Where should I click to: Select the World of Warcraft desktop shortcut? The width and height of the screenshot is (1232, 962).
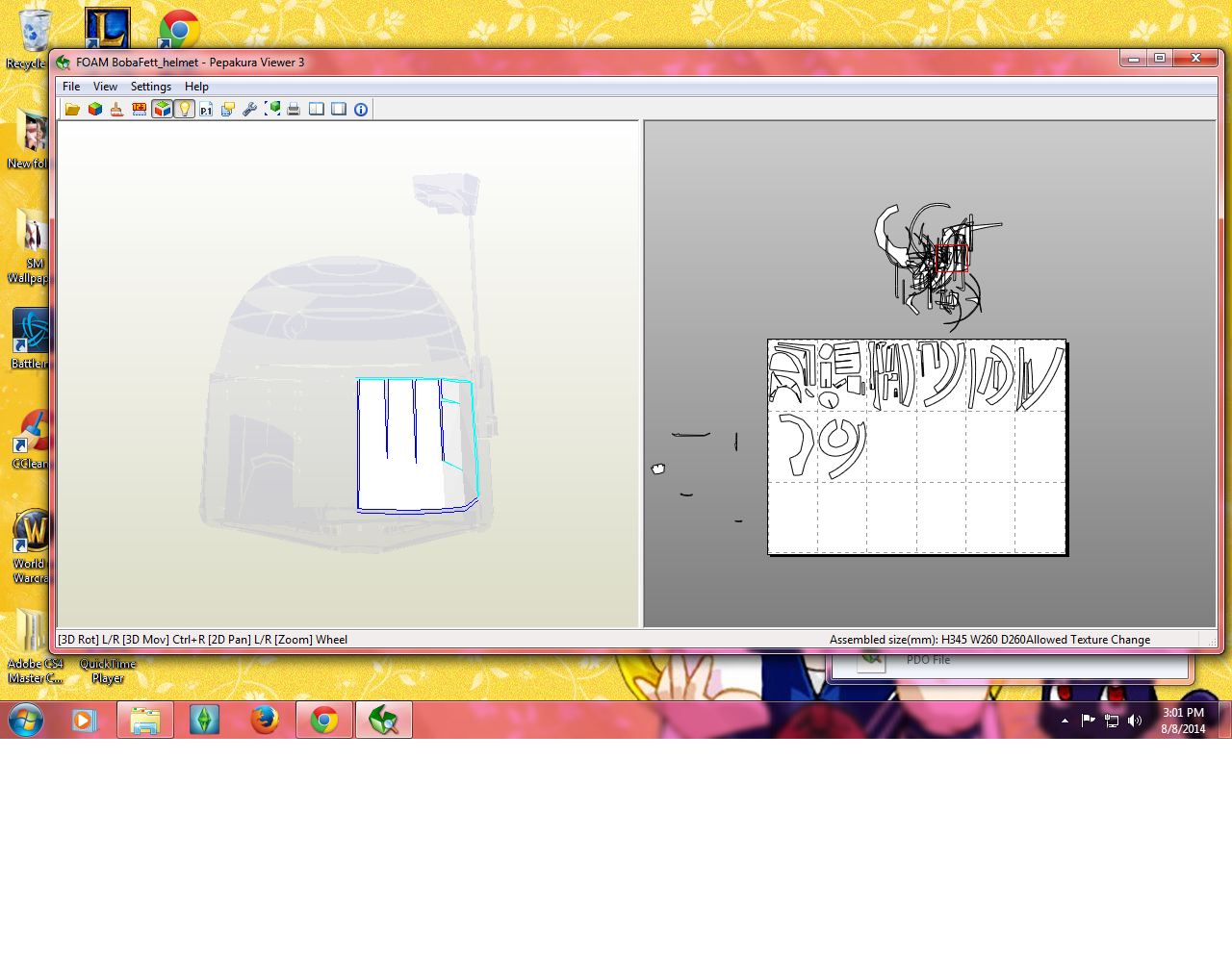click(29, 546)
